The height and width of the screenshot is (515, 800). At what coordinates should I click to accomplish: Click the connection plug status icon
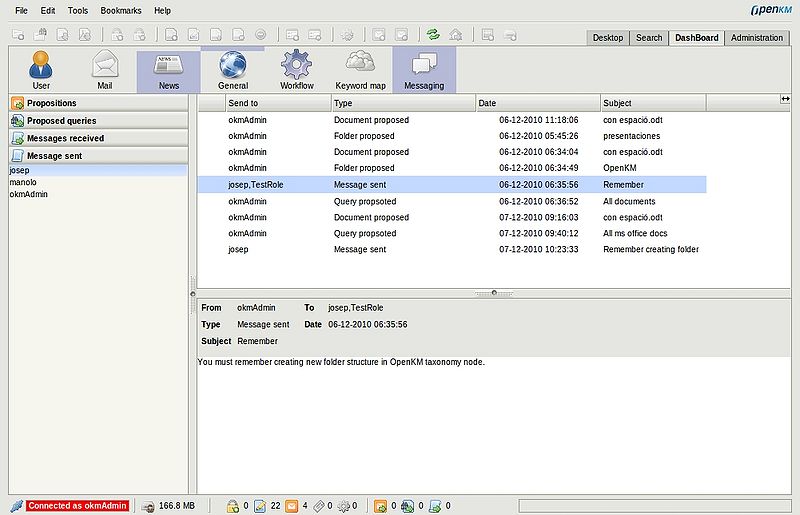click(x=16, y=506)
